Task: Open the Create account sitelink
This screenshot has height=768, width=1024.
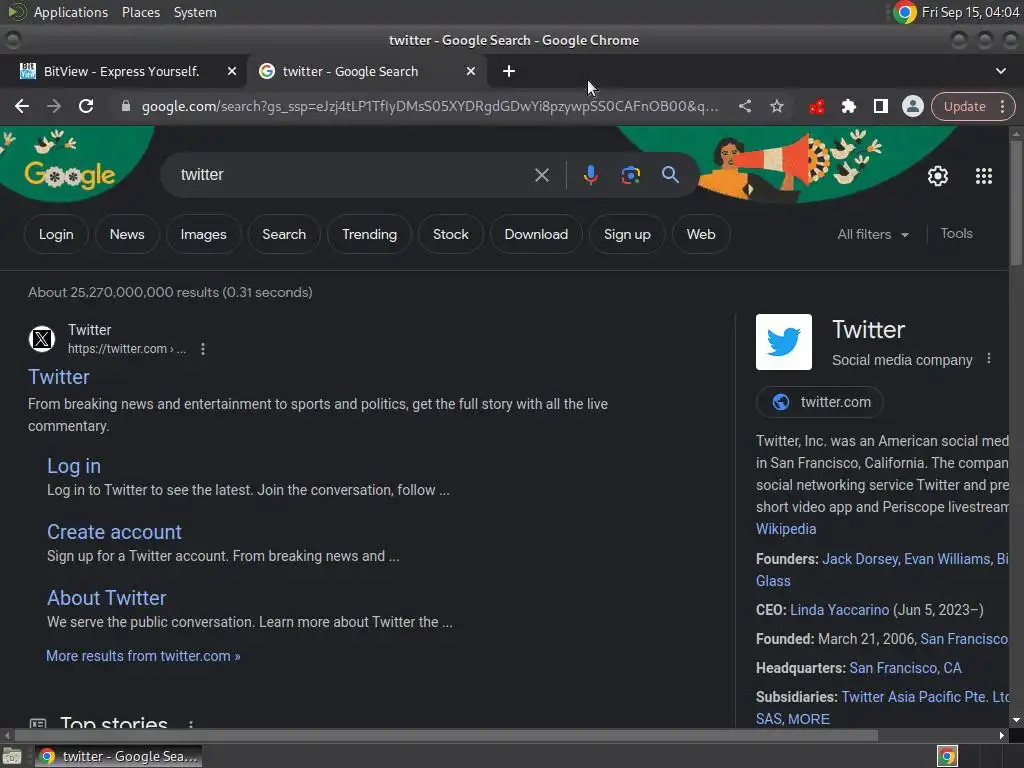Action: click(114, 532)
